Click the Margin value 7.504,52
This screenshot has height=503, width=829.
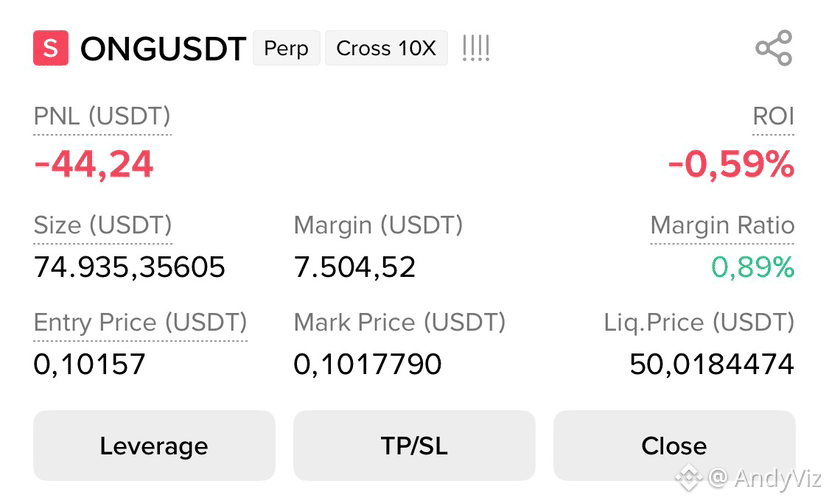354,267
